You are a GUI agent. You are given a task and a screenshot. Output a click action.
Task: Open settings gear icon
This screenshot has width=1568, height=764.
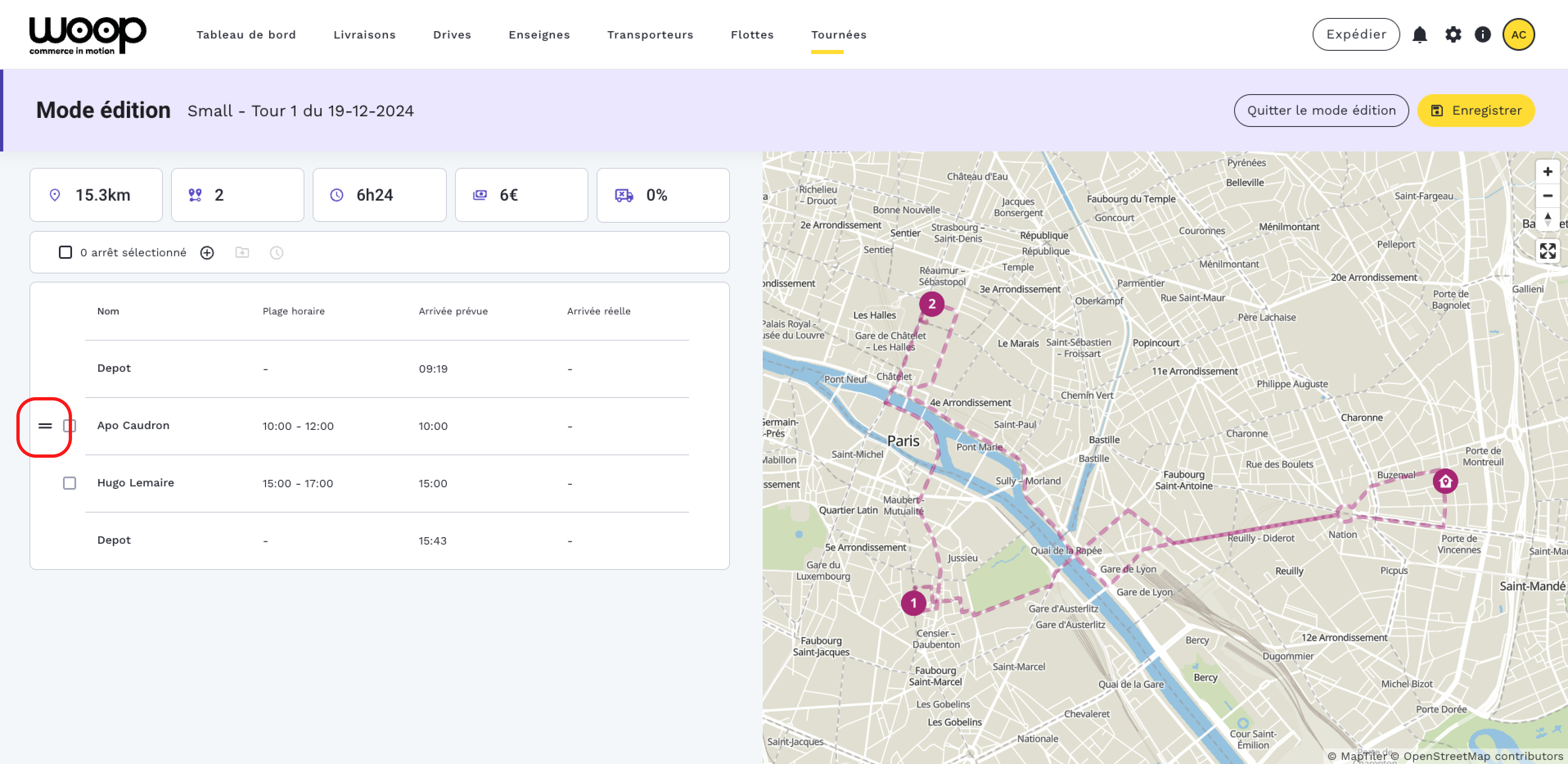(1452, 35)
